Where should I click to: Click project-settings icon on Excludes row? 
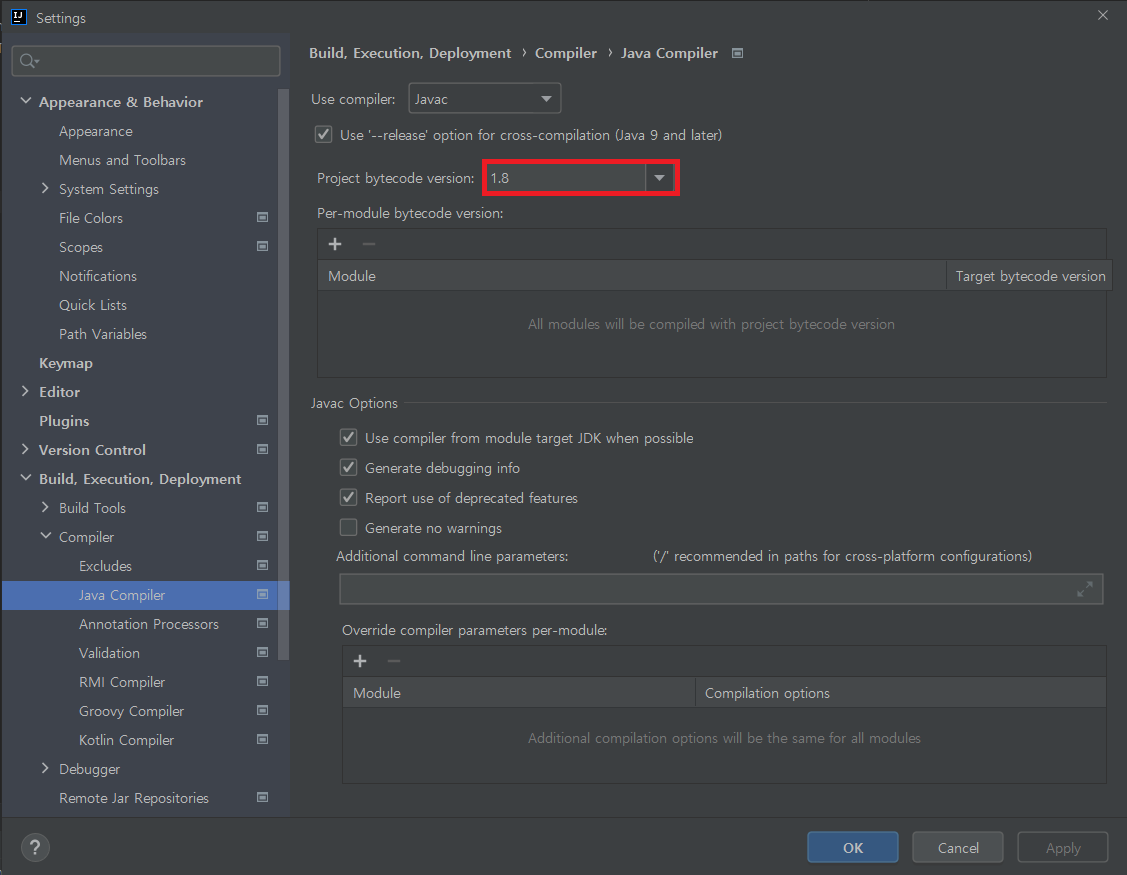coord(262,566)
